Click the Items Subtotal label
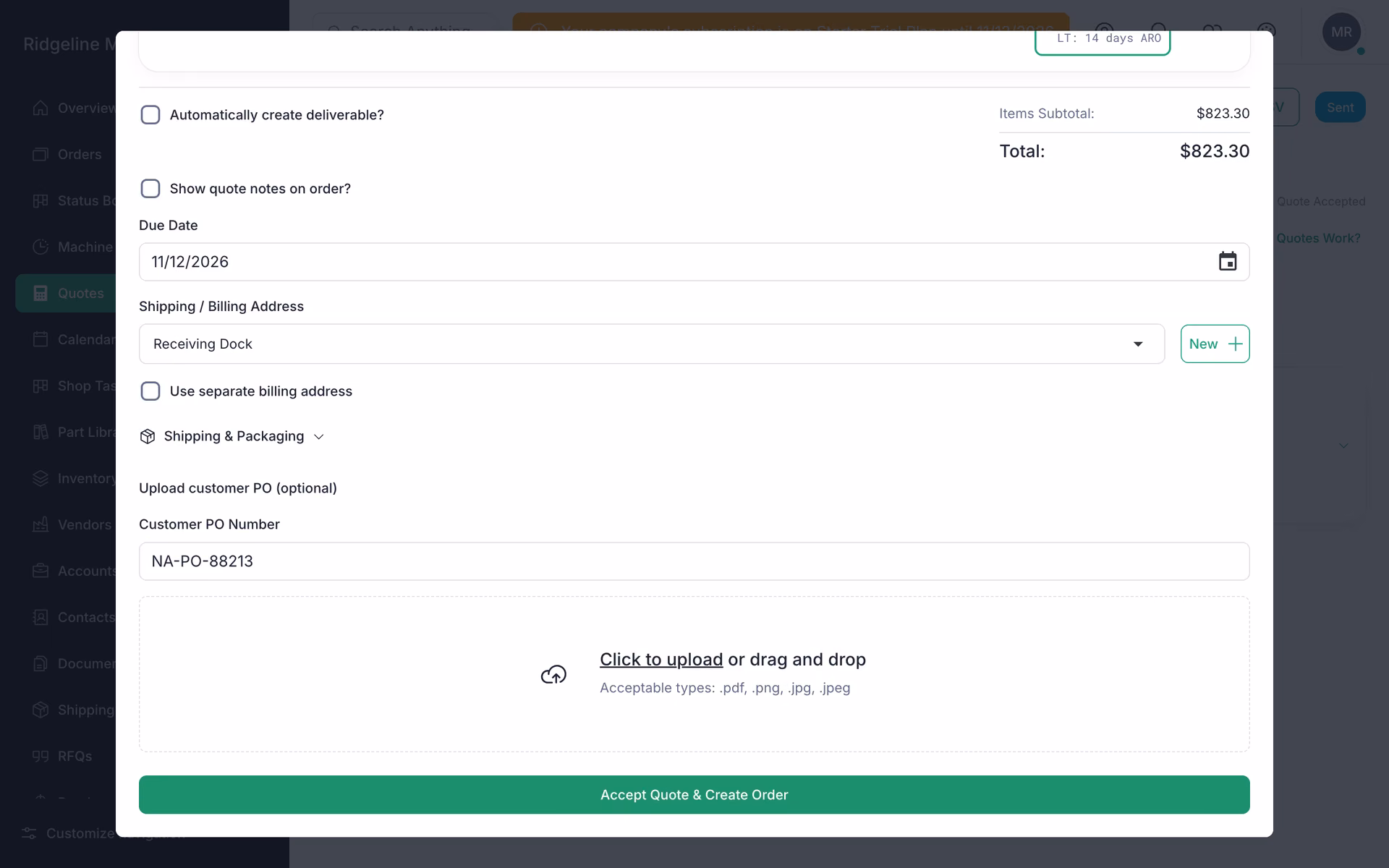Image resolution: width=1389 pixels, height=868 pixels. [1047, 114]
